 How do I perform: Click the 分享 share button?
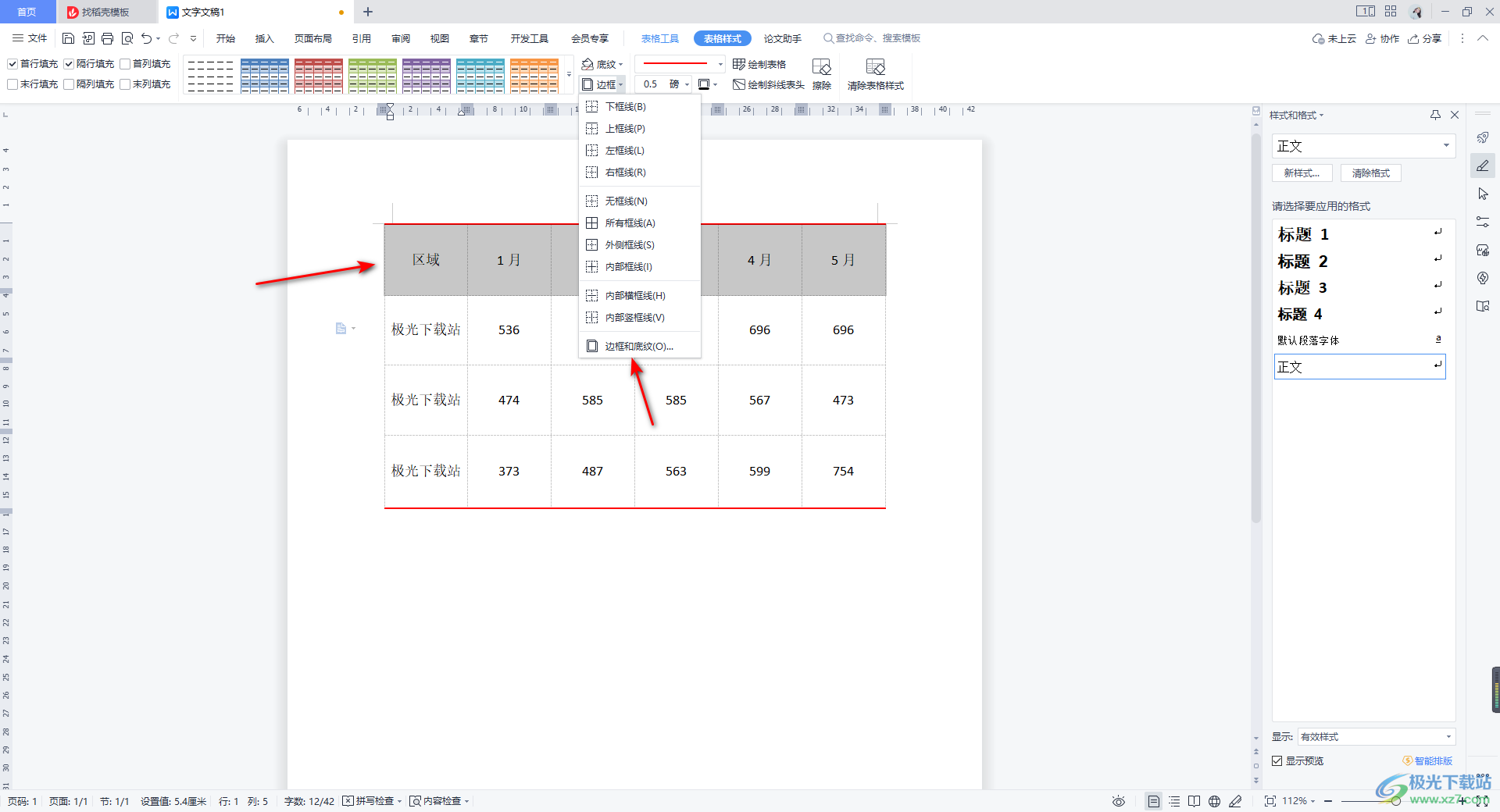click(1424, 38)
